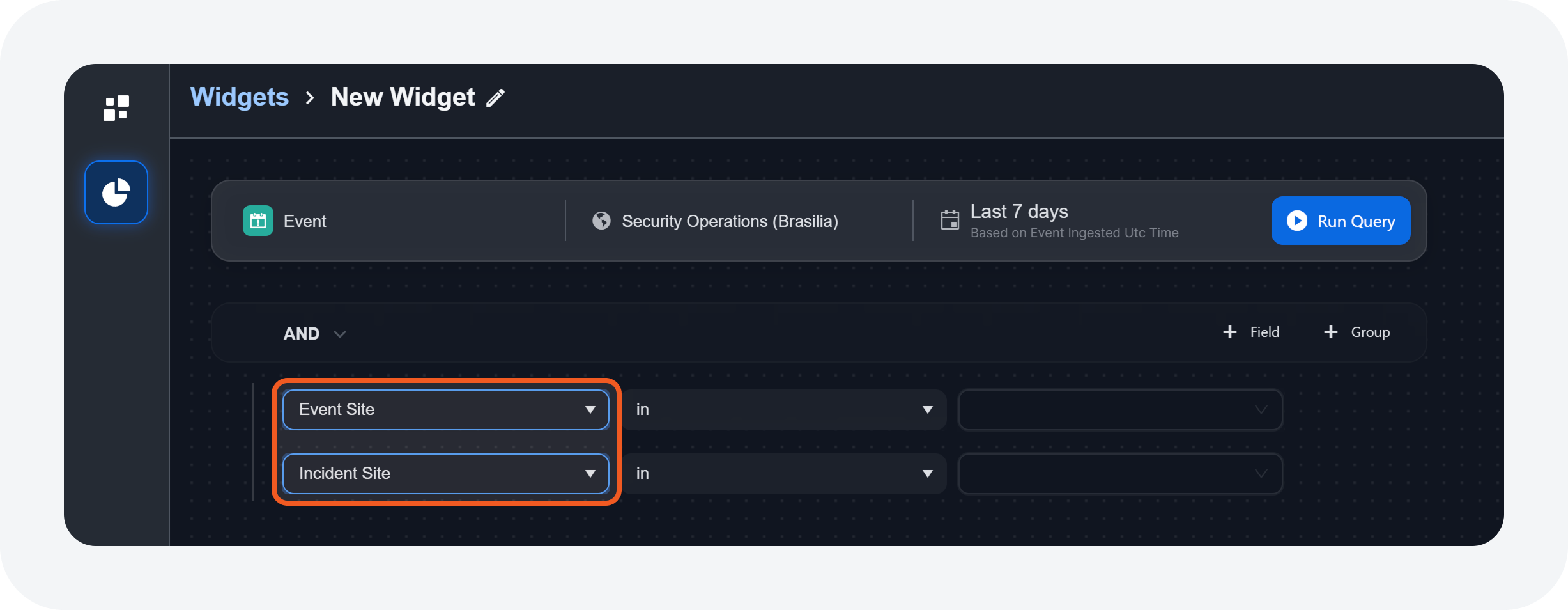The height and width of the screenshot is (610, 1568).
Task: Click the plus icon beside Field
Action: [x=1229, y=332]
